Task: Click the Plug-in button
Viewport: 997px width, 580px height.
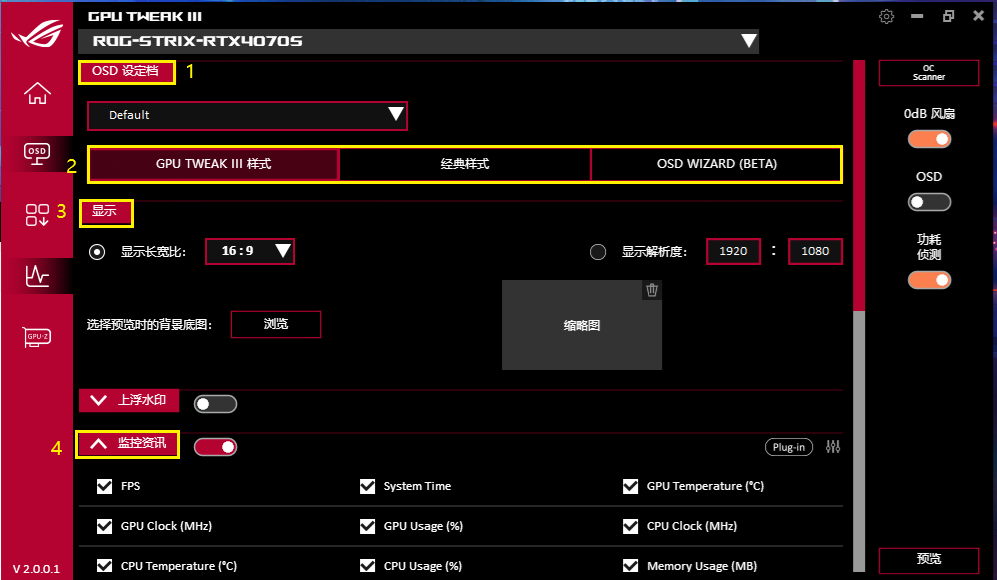Action: pyautogui.click(x=788, y=447)
